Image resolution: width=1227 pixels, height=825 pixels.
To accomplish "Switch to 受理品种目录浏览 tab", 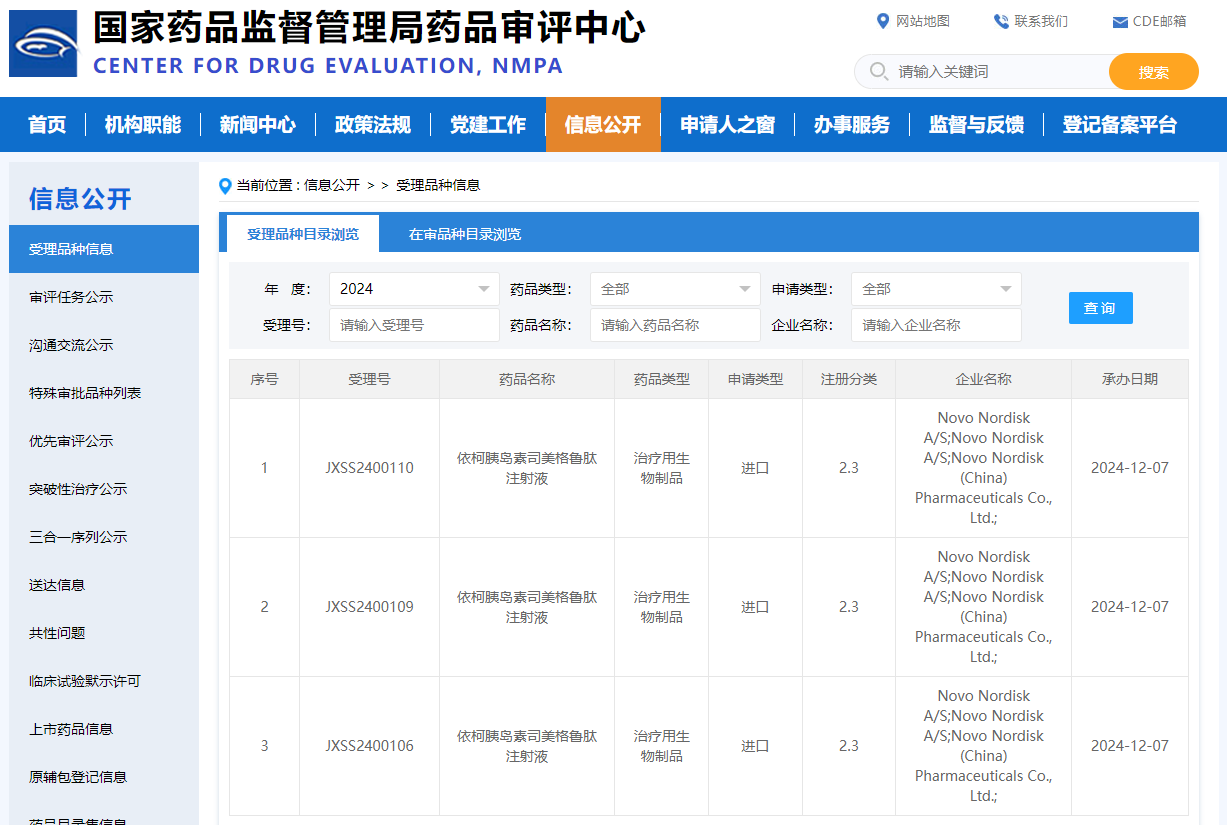I will coord(303,234).
